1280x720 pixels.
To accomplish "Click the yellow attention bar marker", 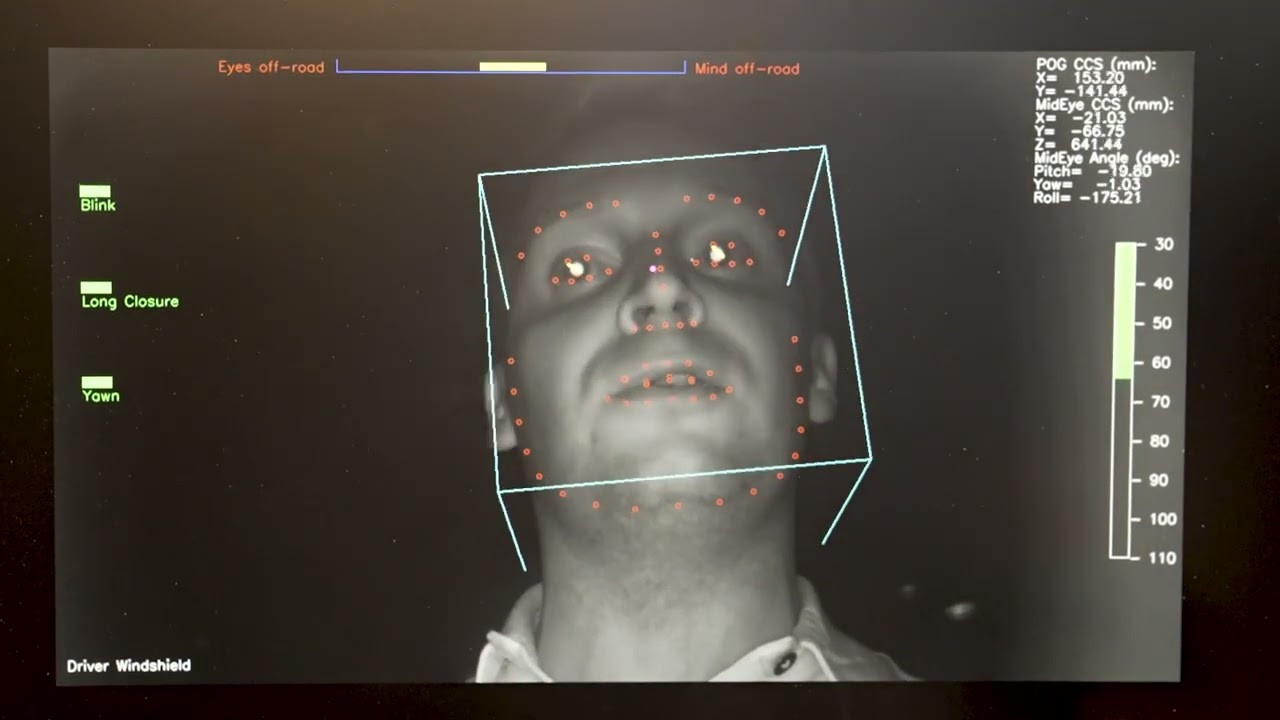I will tap(512, 67).
